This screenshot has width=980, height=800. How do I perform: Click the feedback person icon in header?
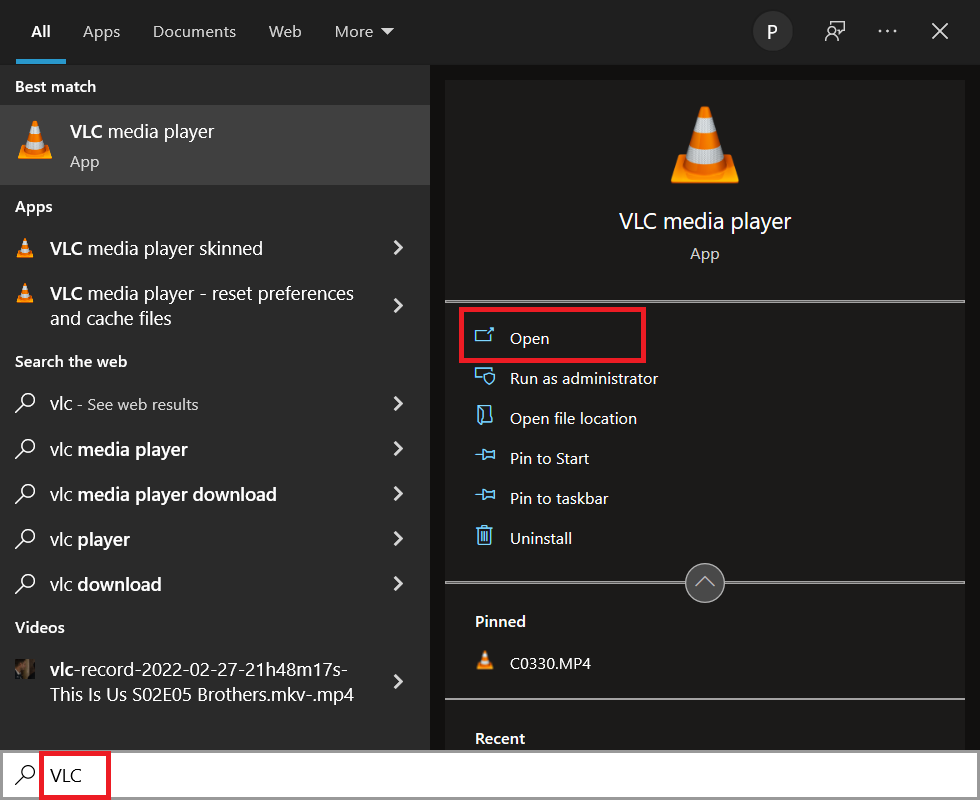click(834, 31)
